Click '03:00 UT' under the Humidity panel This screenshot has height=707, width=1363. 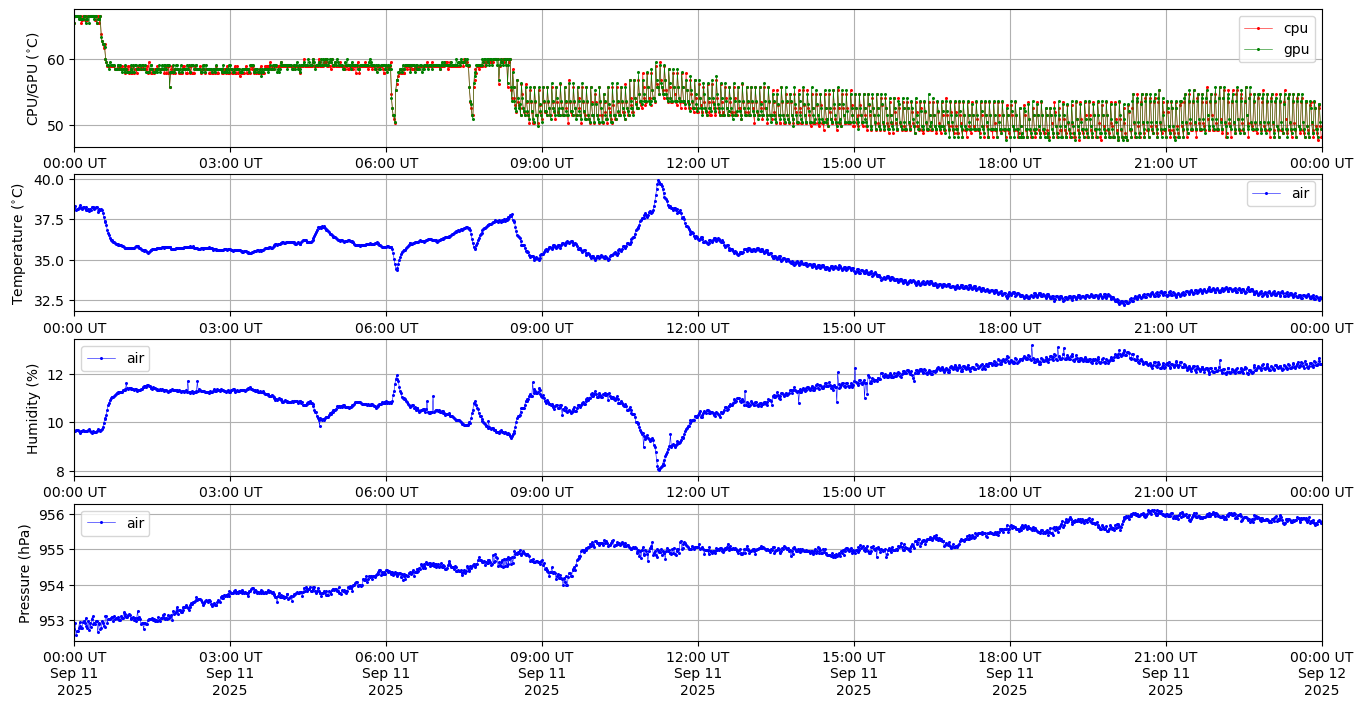coord(230,492)
